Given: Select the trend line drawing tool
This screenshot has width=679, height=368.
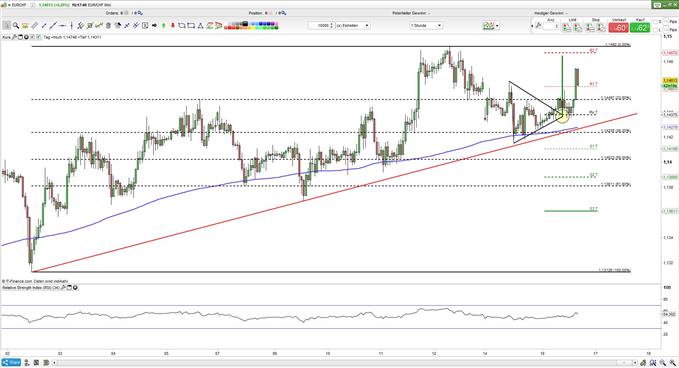Looking at the screenshot, I should tap(53, 26).
